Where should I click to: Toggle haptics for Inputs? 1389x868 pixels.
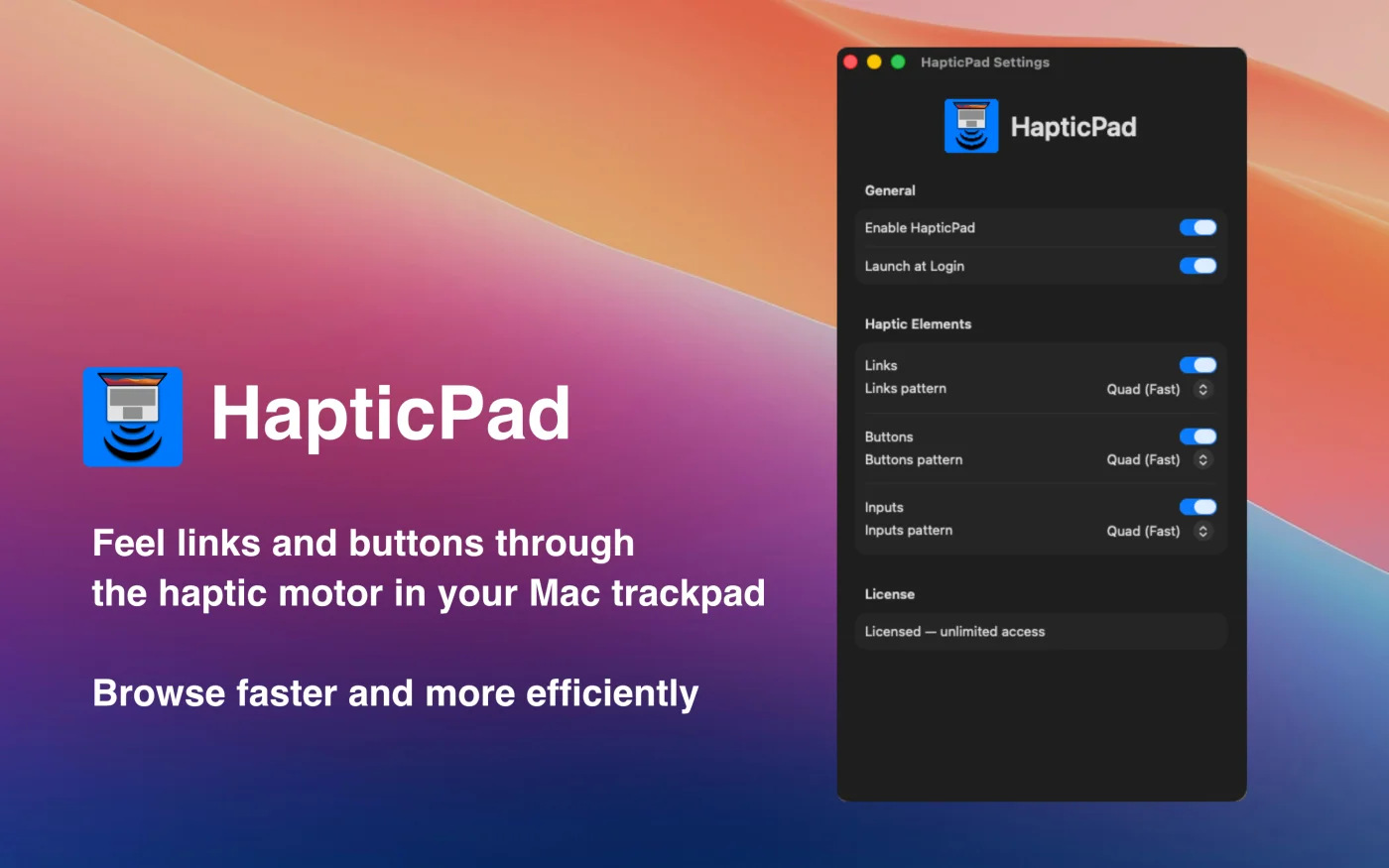[1198, 507]
